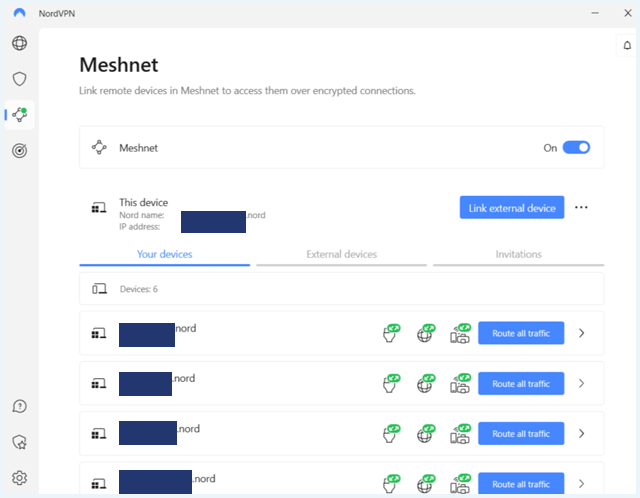Screen dimensions: 640x498
Task: Click hand permission icon in second device row
Action: [391, 383]
